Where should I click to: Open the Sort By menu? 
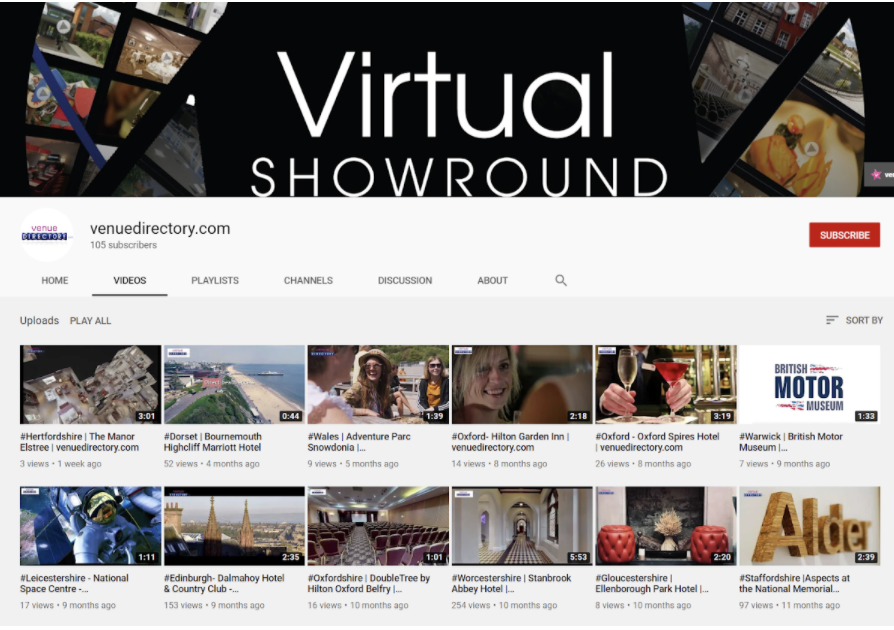854,320
